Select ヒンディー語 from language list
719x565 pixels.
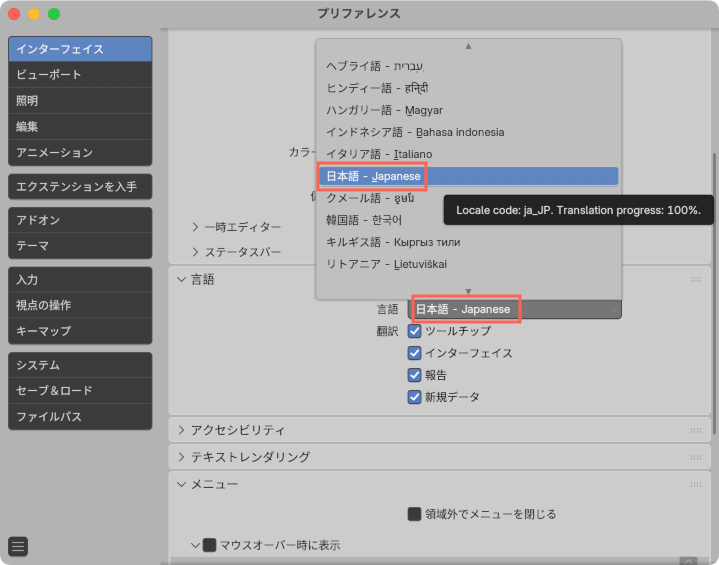click(468, 88)
